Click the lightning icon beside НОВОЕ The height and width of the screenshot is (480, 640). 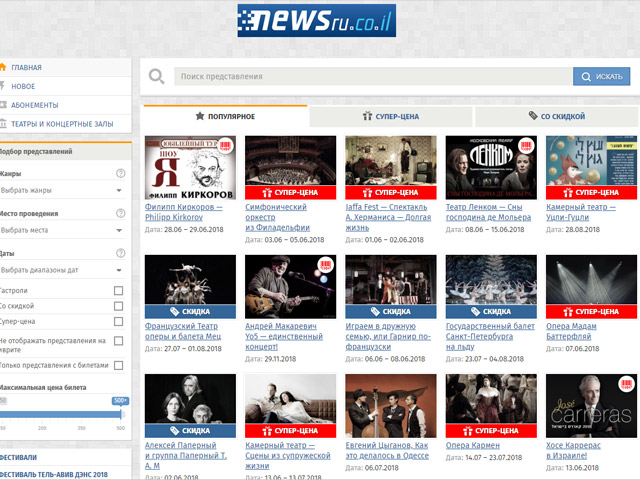2,86
